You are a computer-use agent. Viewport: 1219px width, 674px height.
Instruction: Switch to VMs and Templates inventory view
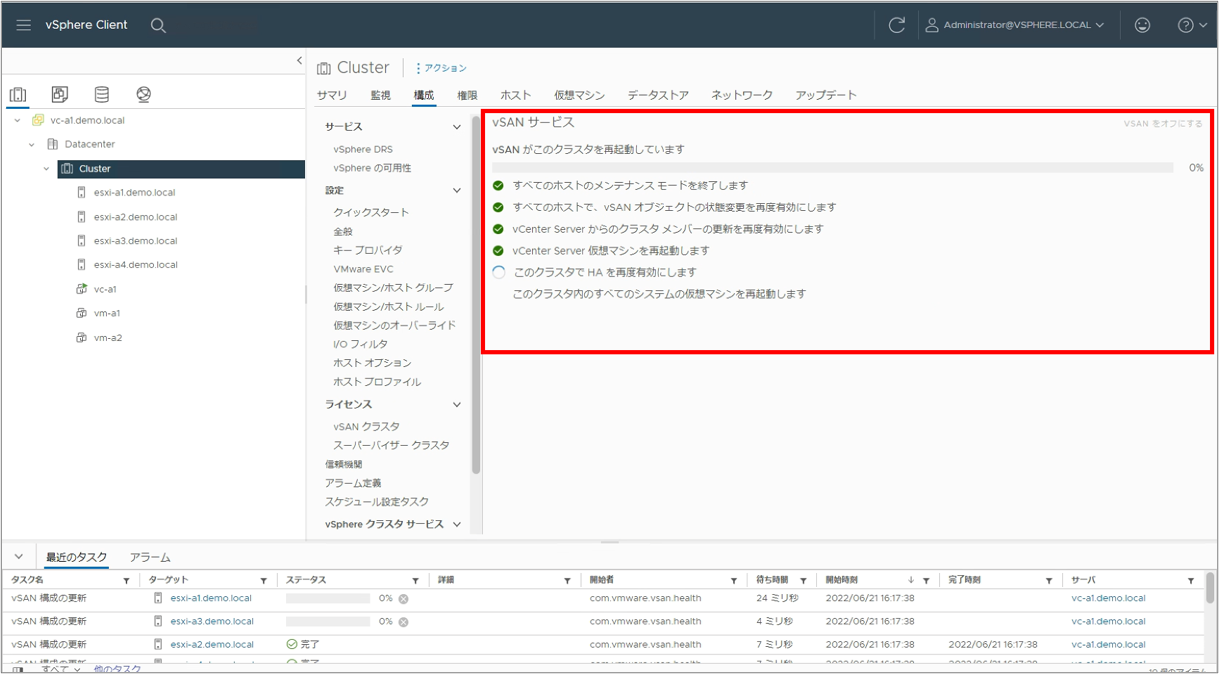(x=60, y=95)
